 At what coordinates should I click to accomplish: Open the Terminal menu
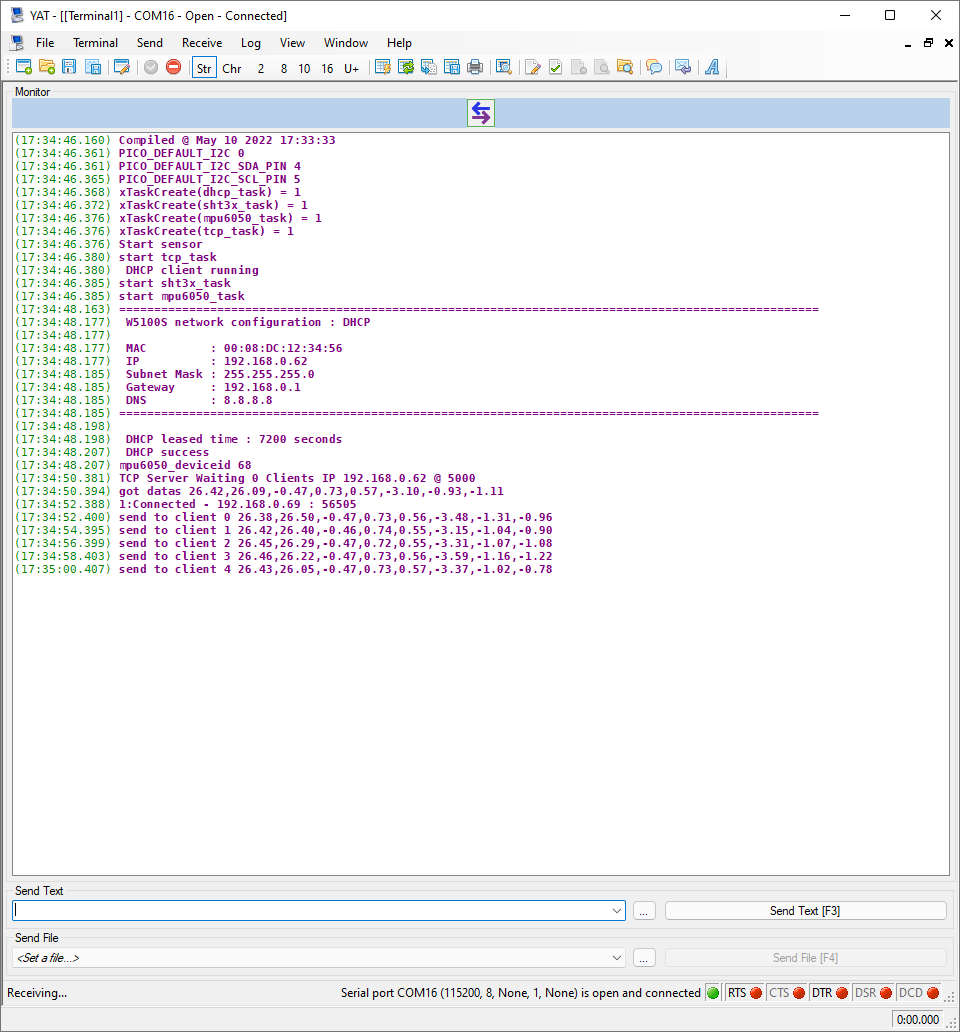coord(95,43)
